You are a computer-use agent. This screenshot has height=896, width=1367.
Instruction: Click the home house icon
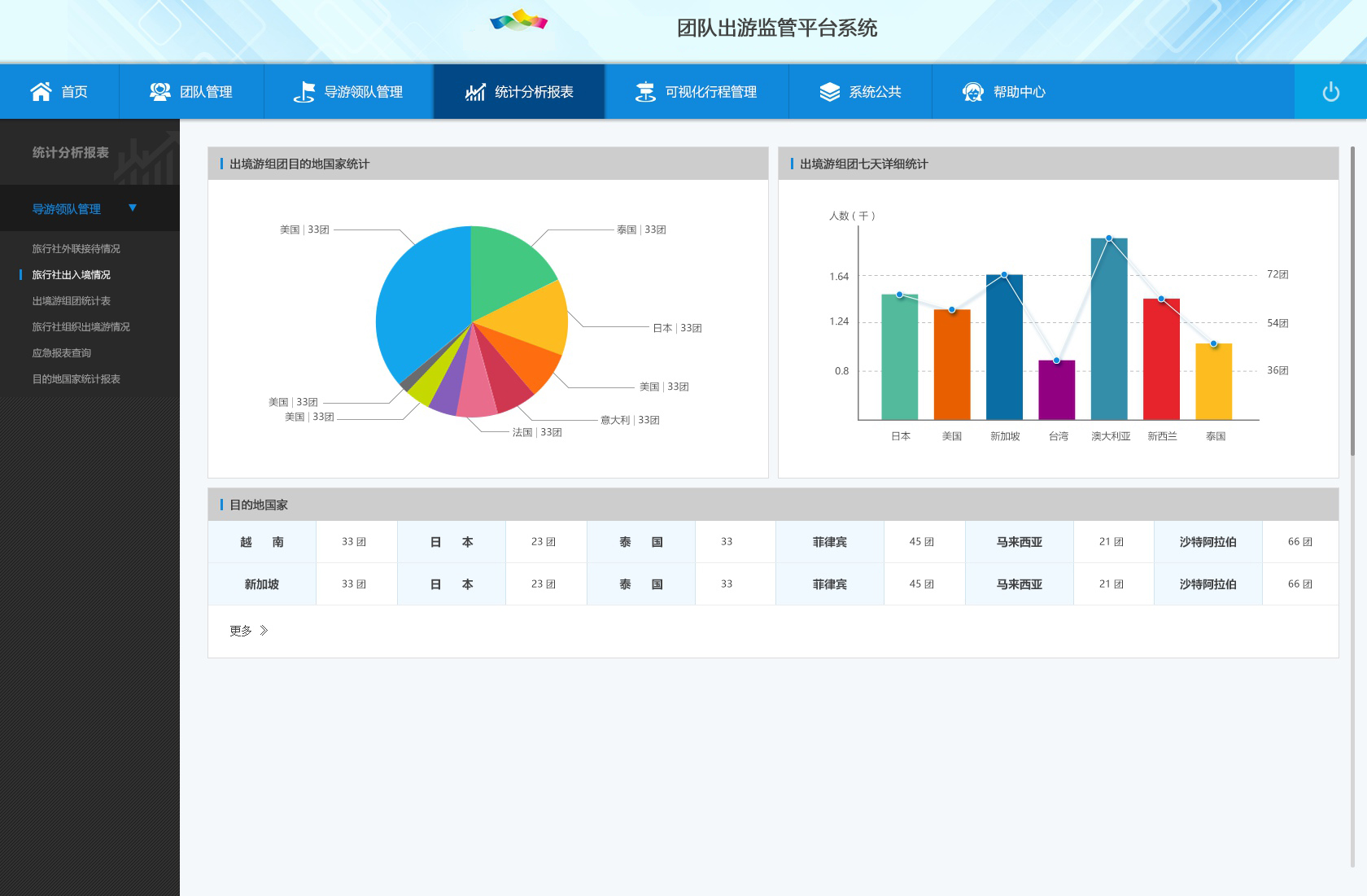pyautogui.click(x=41, y=92)
